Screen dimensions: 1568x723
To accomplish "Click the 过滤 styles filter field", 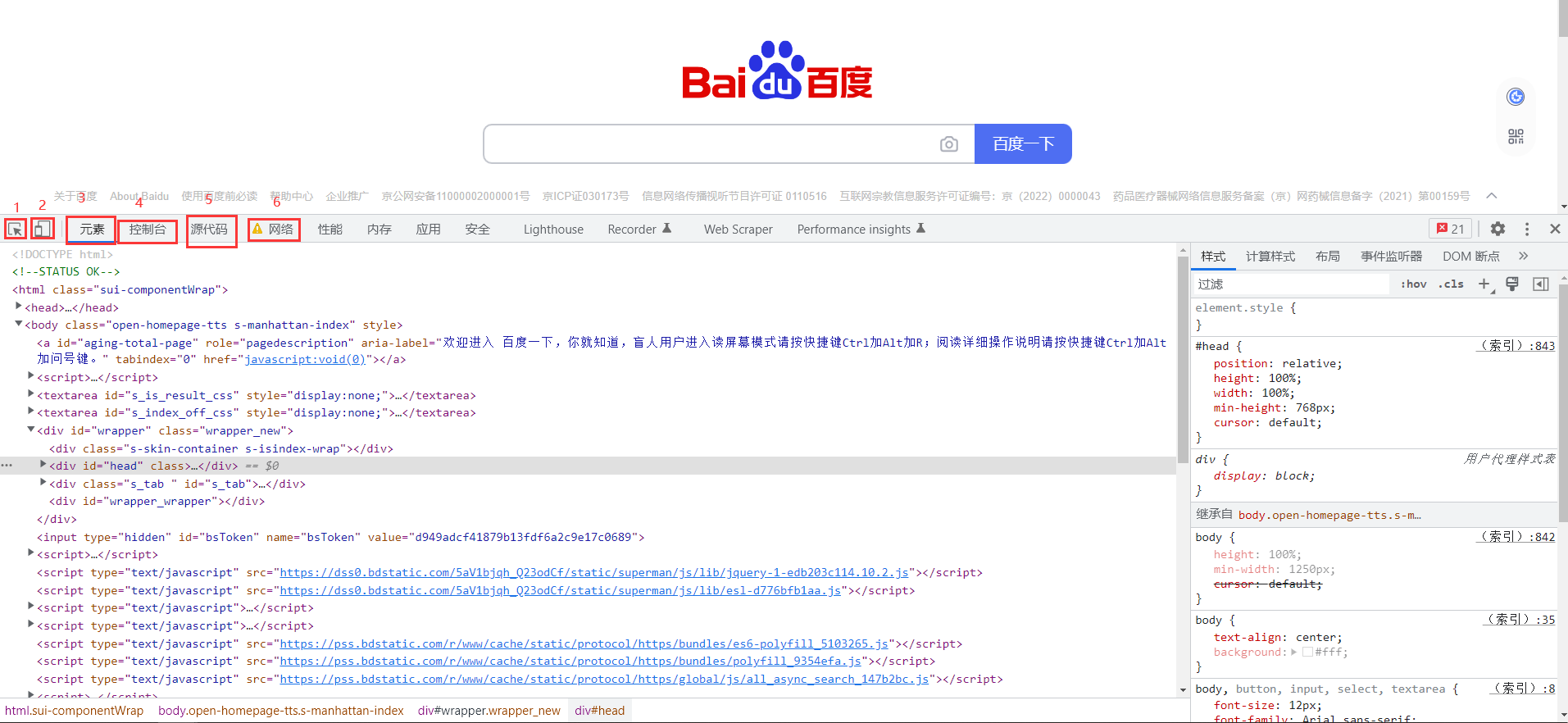I will (x=1292, y=284).
